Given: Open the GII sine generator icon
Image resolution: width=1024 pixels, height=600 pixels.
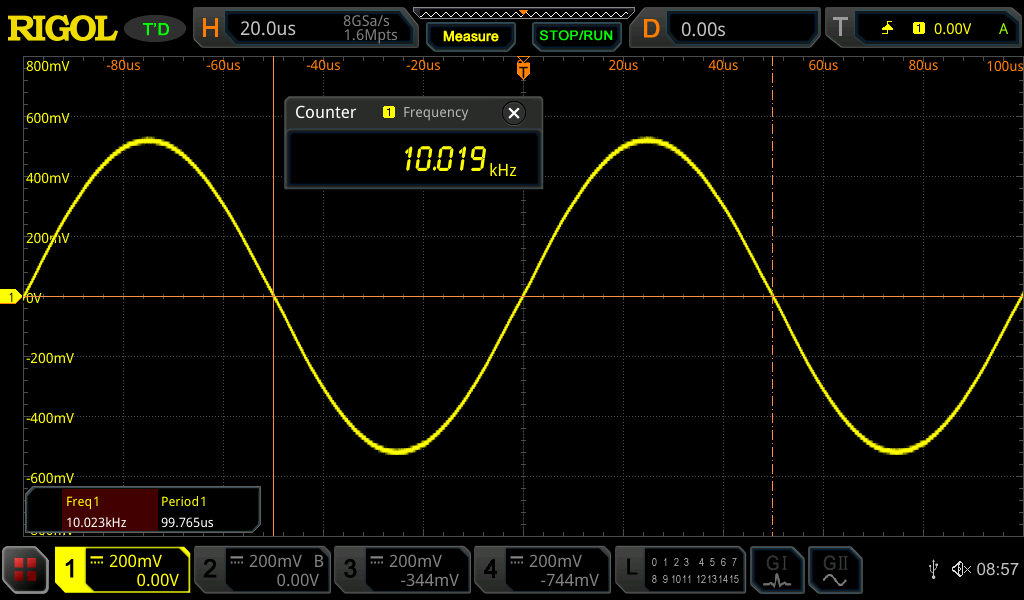Looking at the screenshot, I should coord(835,570).
